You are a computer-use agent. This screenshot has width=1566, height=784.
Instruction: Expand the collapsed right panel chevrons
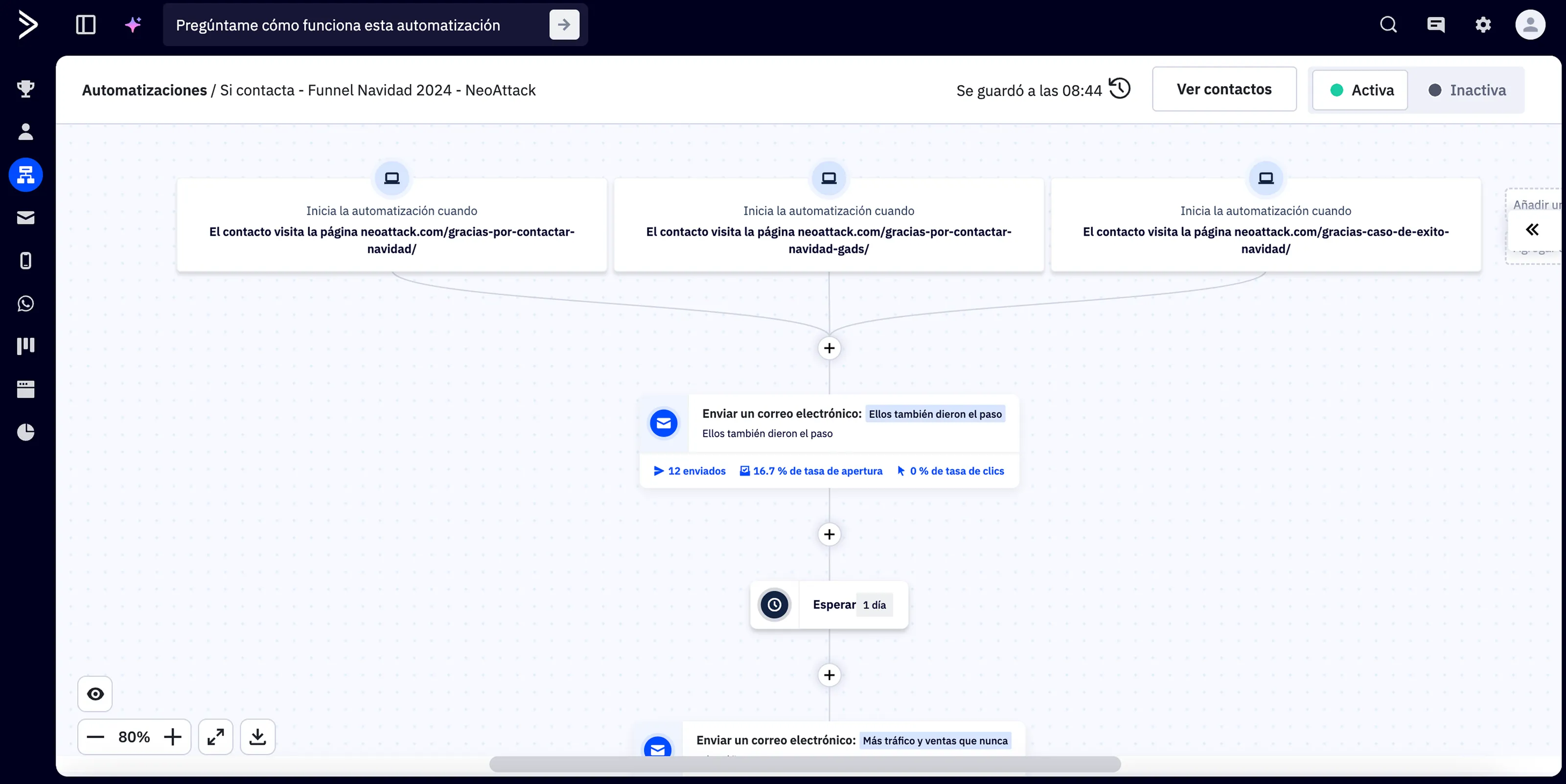[1533, 229]
